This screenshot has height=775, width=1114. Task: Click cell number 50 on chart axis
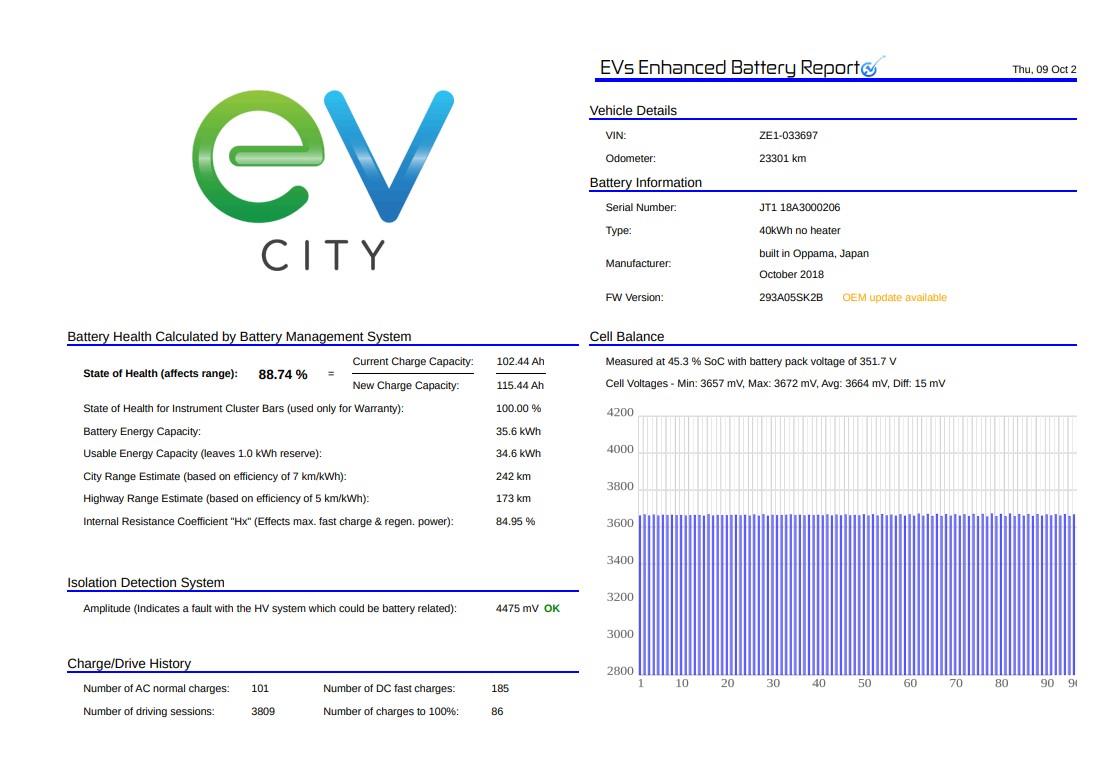pyautogui.click(x=864, y=684)
